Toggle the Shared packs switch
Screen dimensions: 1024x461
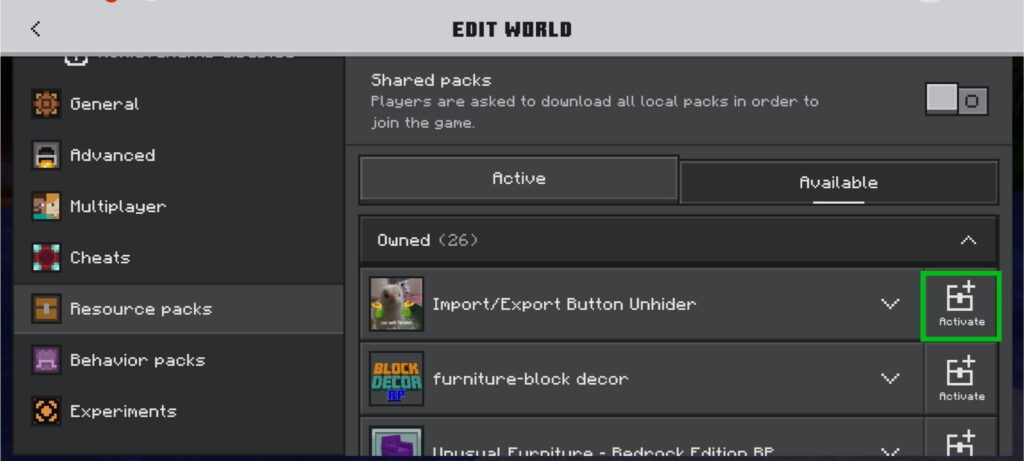pos(957,101)
